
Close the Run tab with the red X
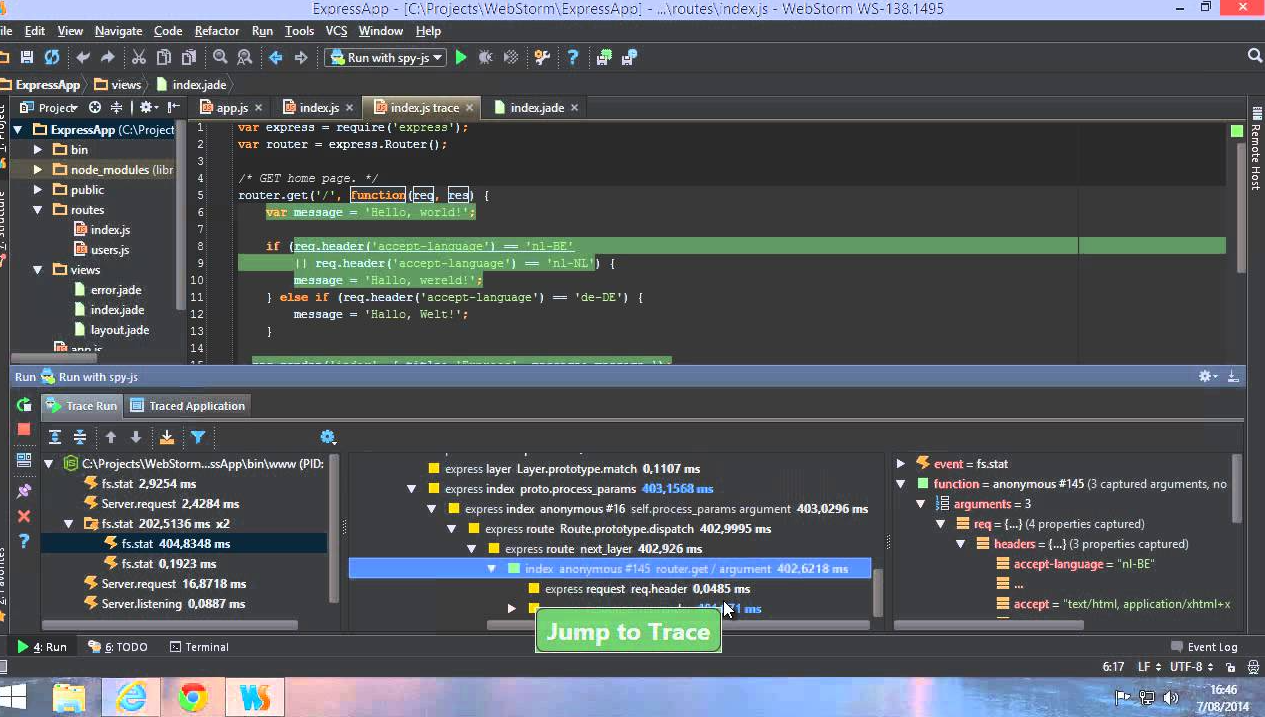(24, 516)
